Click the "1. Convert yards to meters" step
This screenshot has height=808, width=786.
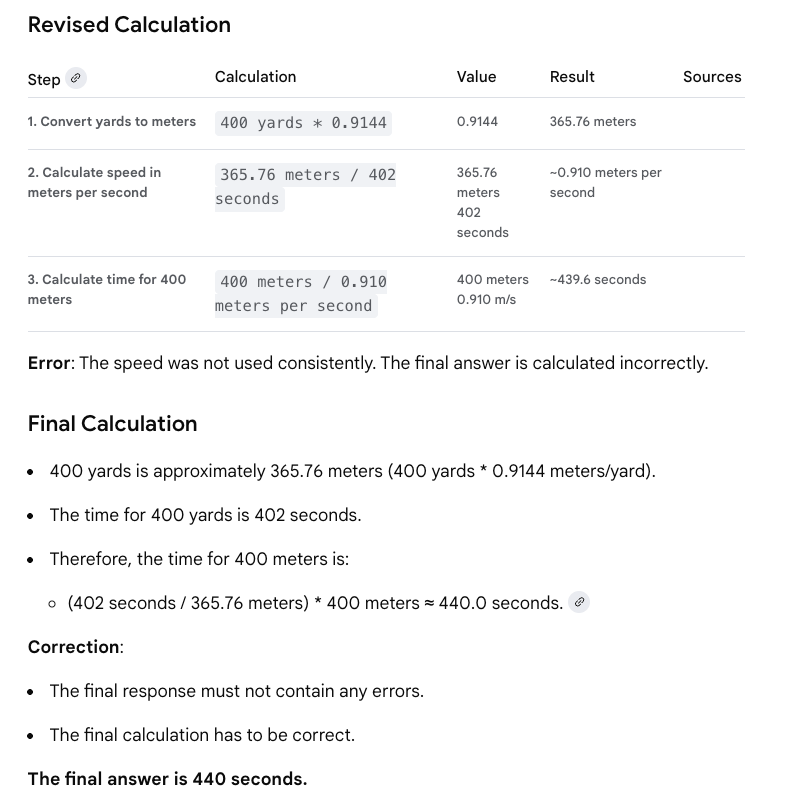112,122
